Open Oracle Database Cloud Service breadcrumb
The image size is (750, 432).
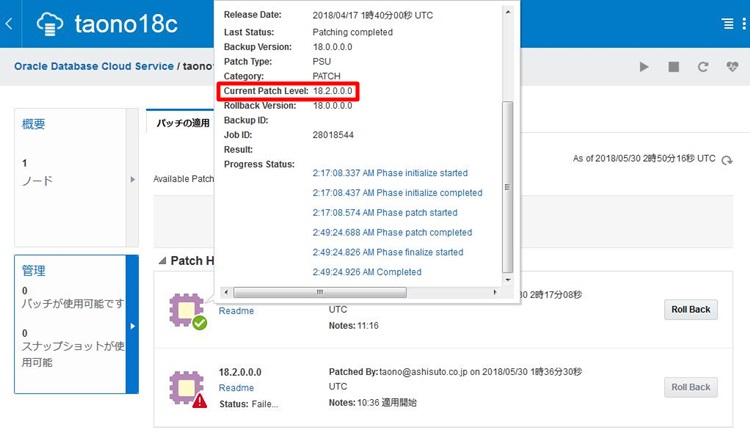coord(93,67)
